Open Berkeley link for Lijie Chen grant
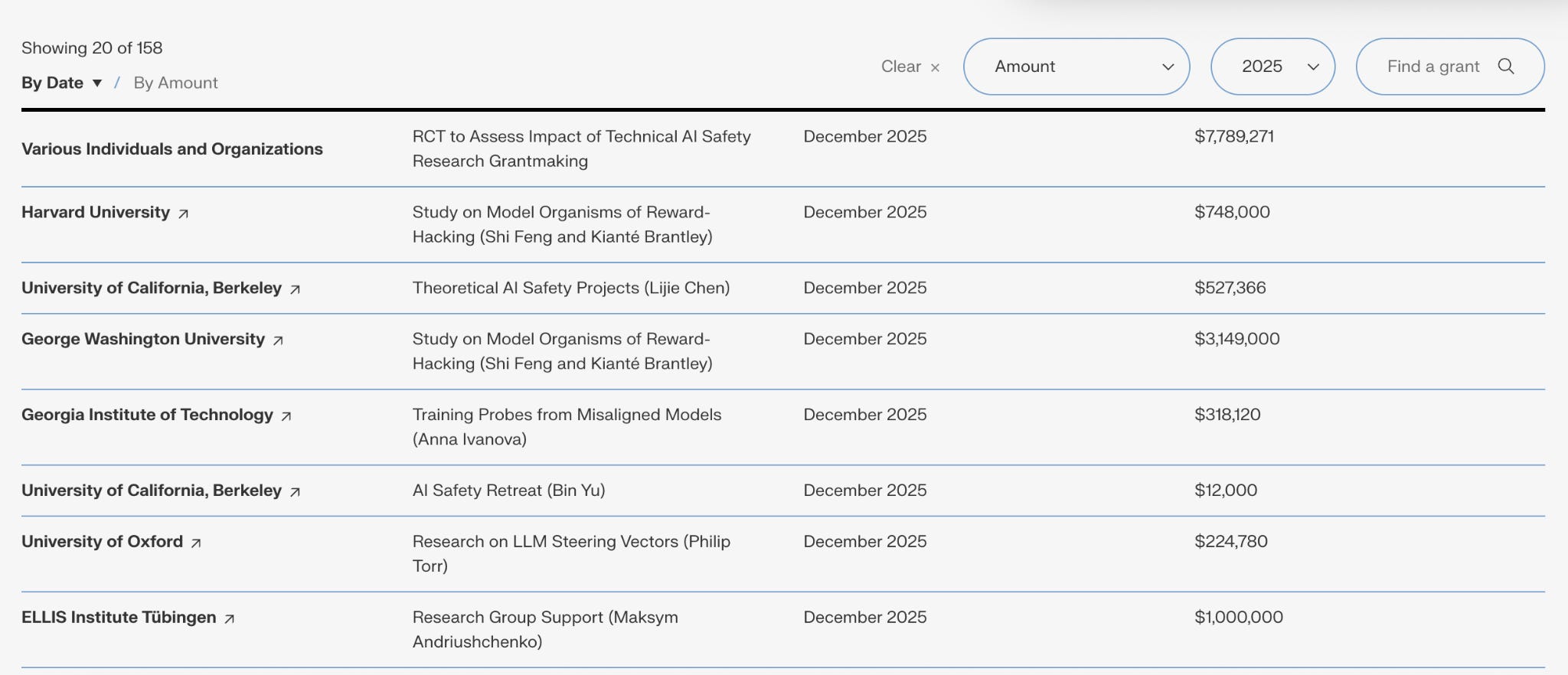This screenshot has width=1568, height=675. 152,288
